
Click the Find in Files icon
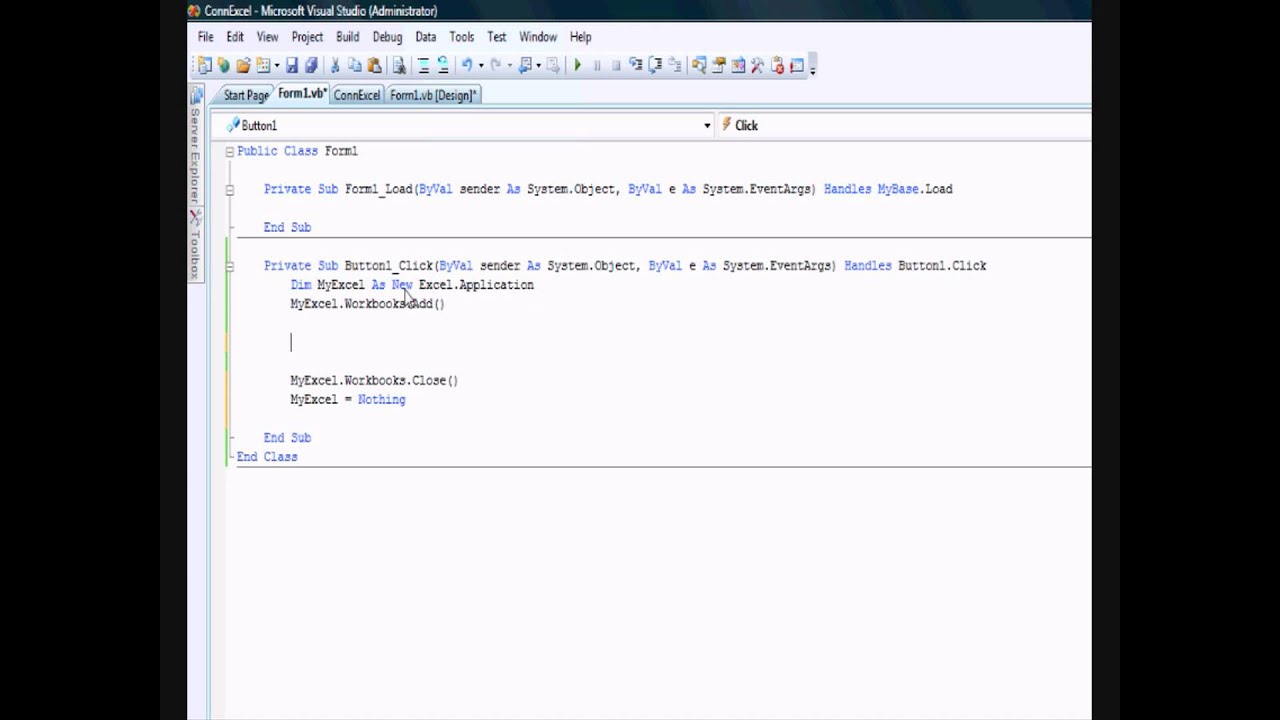pos(399,66)
